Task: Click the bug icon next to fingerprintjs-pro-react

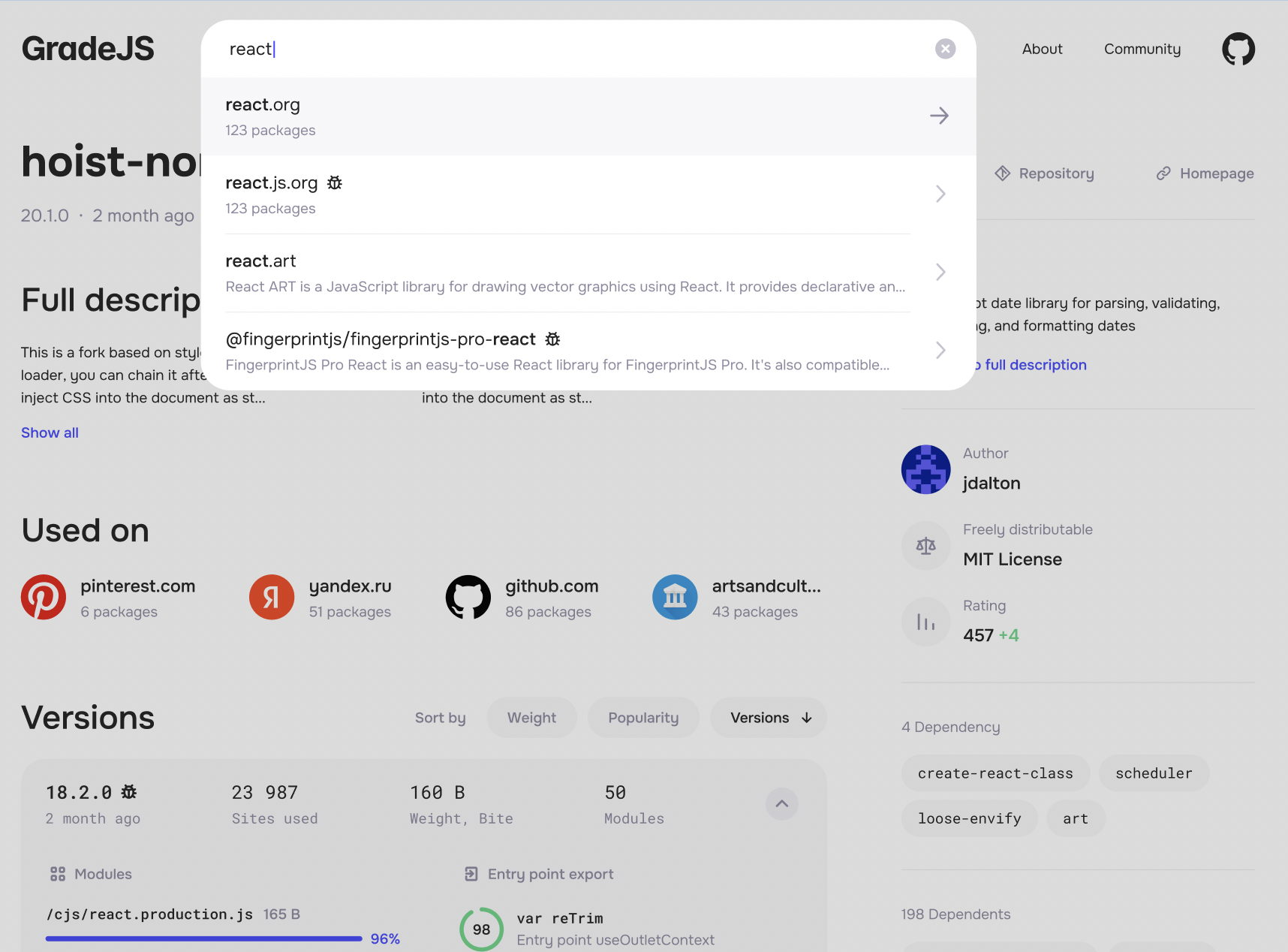Action: [552, 339]
